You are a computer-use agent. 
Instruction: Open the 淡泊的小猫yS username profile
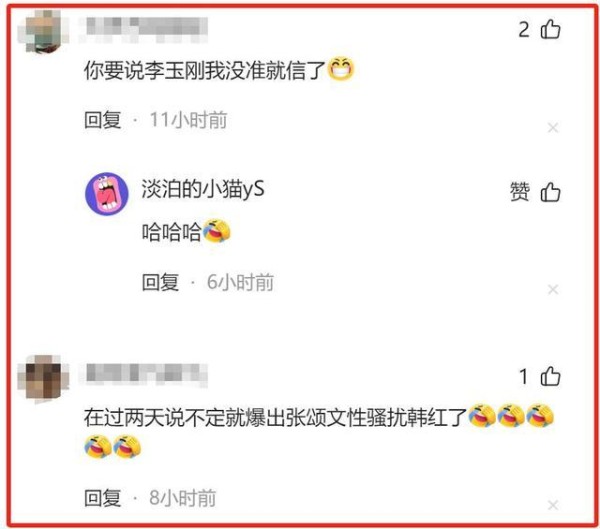(x=203, y=189)
